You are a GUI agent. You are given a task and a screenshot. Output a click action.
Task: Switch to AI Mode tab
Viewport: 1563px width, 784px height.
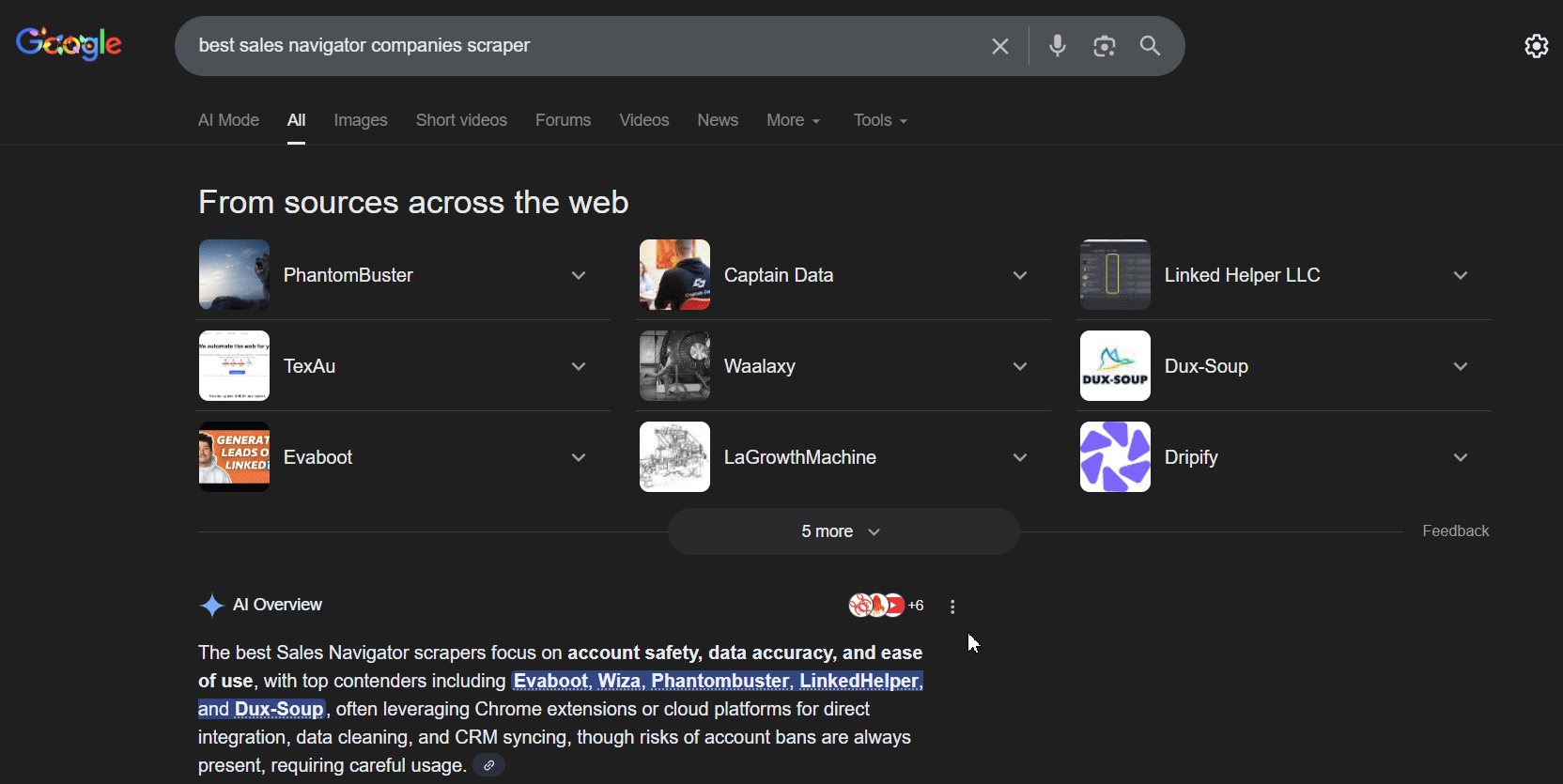tap(228, 120)
